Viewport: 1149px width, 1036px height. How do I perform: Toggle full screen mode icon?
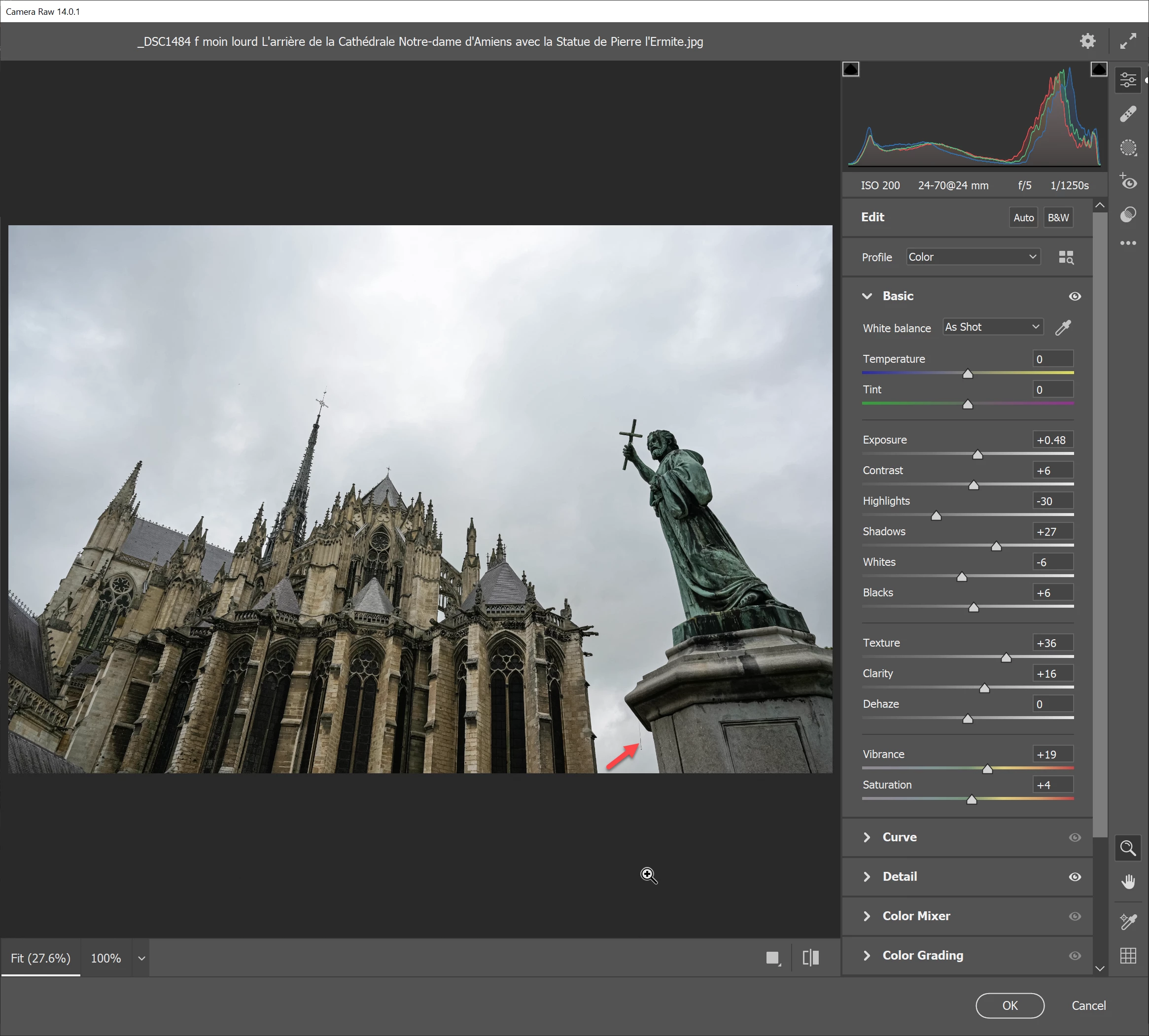point(1128,41)
